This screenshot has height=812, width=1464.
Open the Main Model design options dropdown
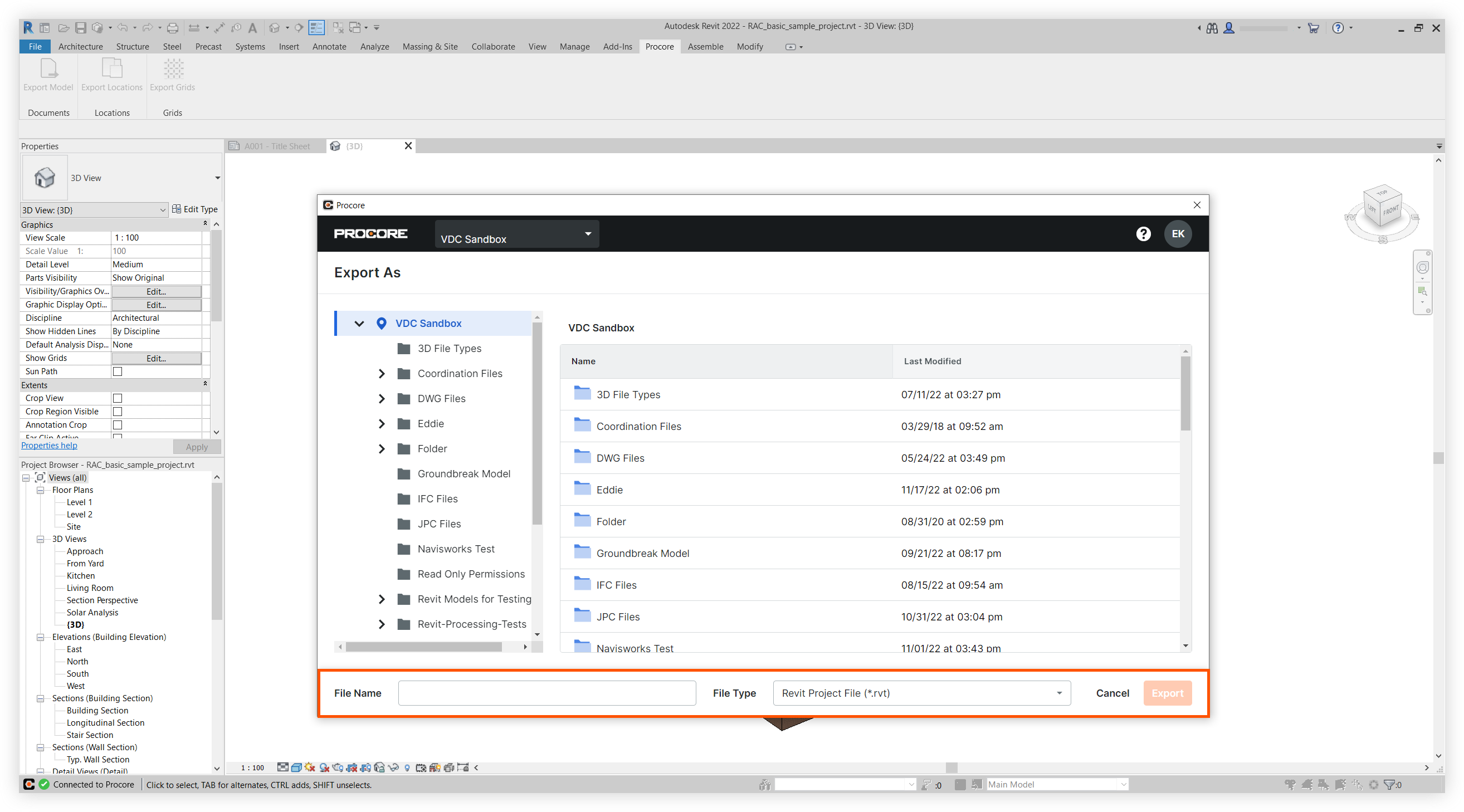(x=1057, y=784)
